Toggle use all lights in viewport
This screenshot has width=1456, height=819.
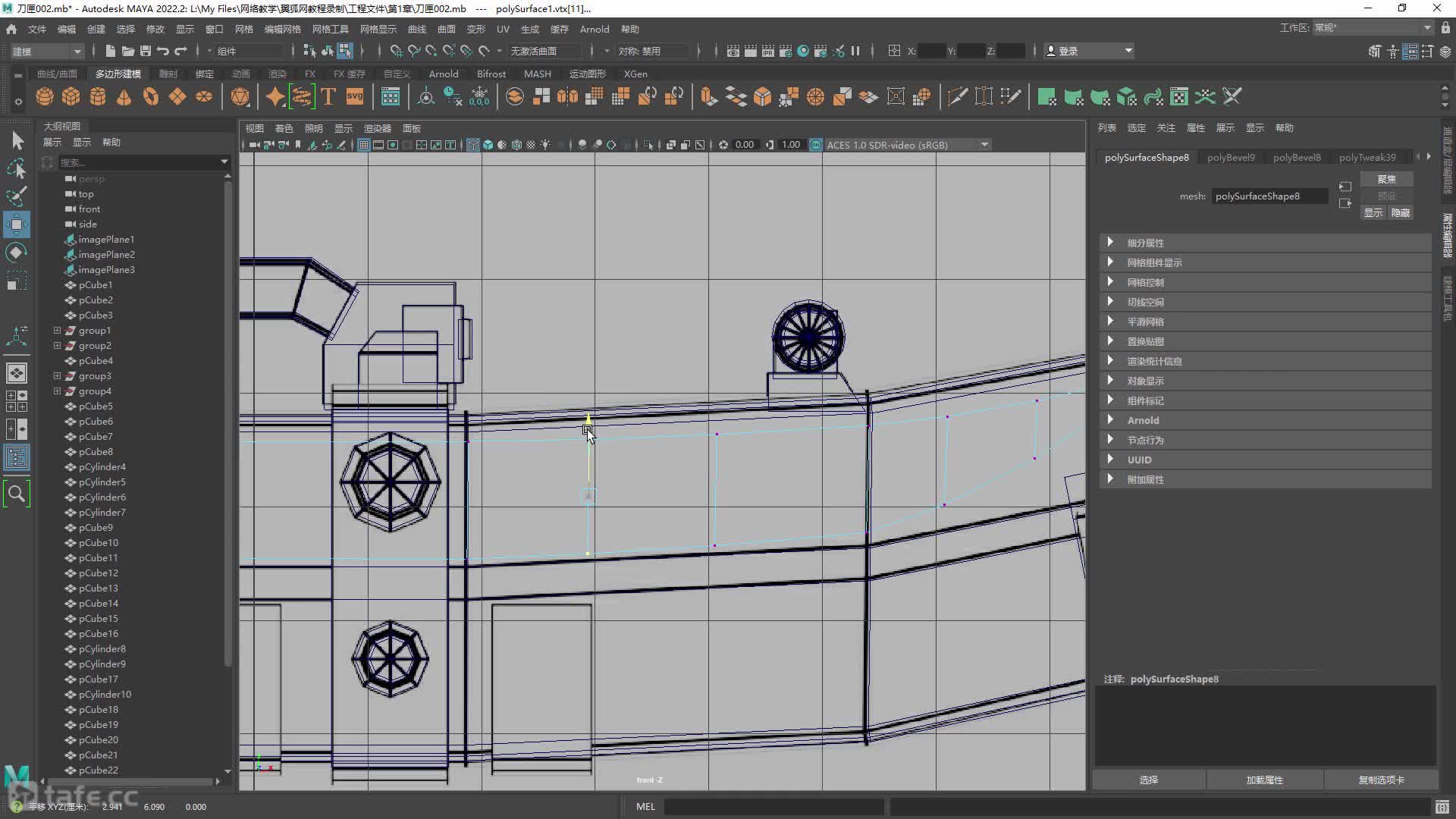click(x=545, y=145)
